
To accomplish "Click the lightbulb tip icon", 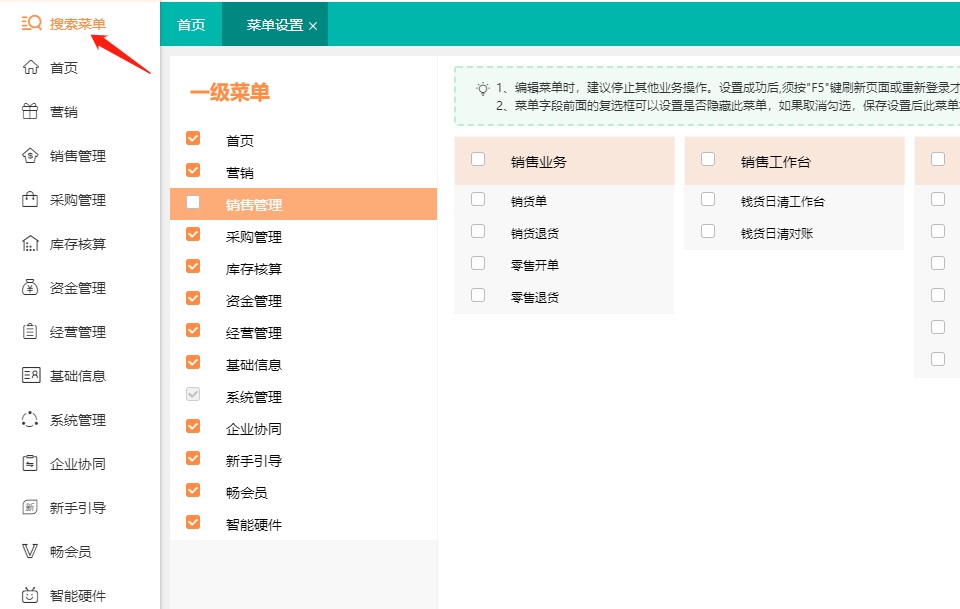I will coord(482,88).
